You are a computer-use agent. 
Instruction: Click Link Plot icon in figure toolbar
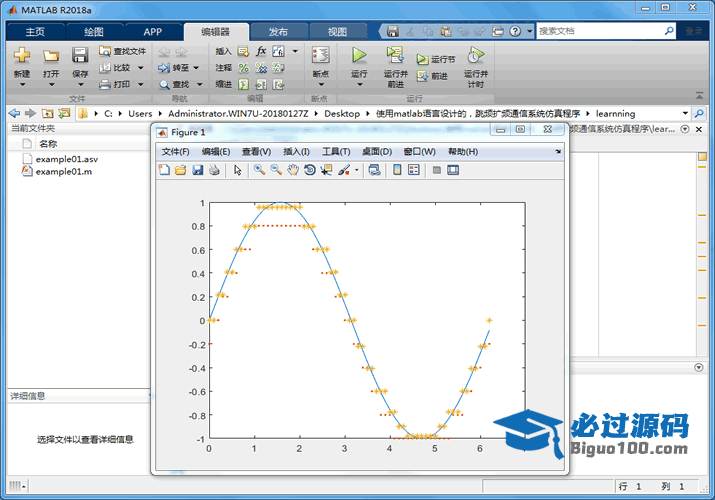(x=374, y=170)
